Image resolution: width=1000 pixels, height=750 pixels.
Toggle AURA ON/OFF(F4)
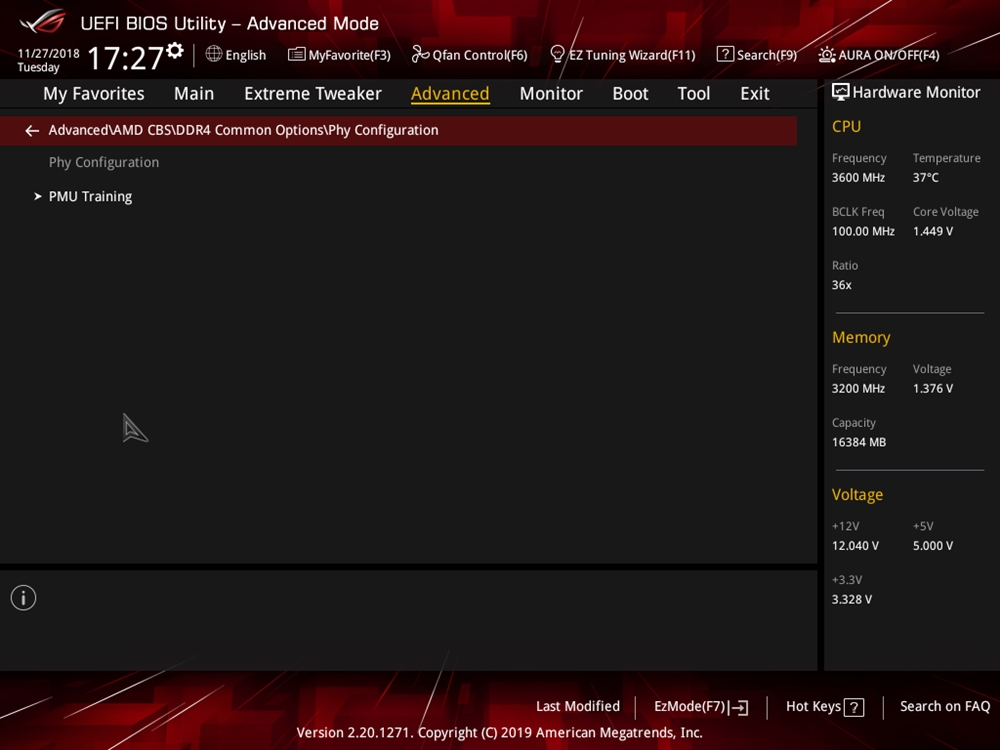click(888, 55)
